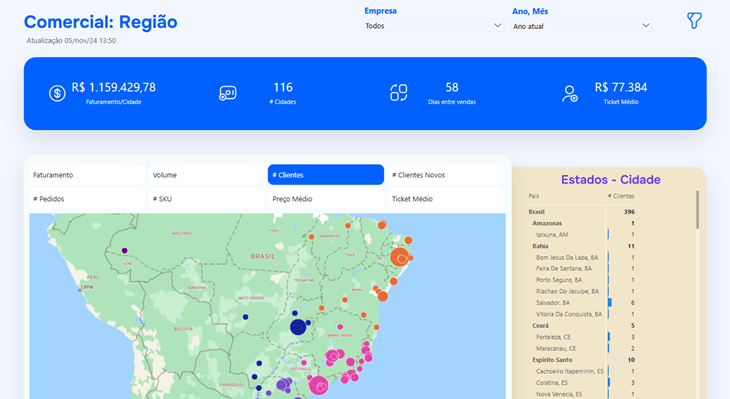Click the Ticket Médio metric button
Screen dimensions: 730x399
click(x=446, y=199)
